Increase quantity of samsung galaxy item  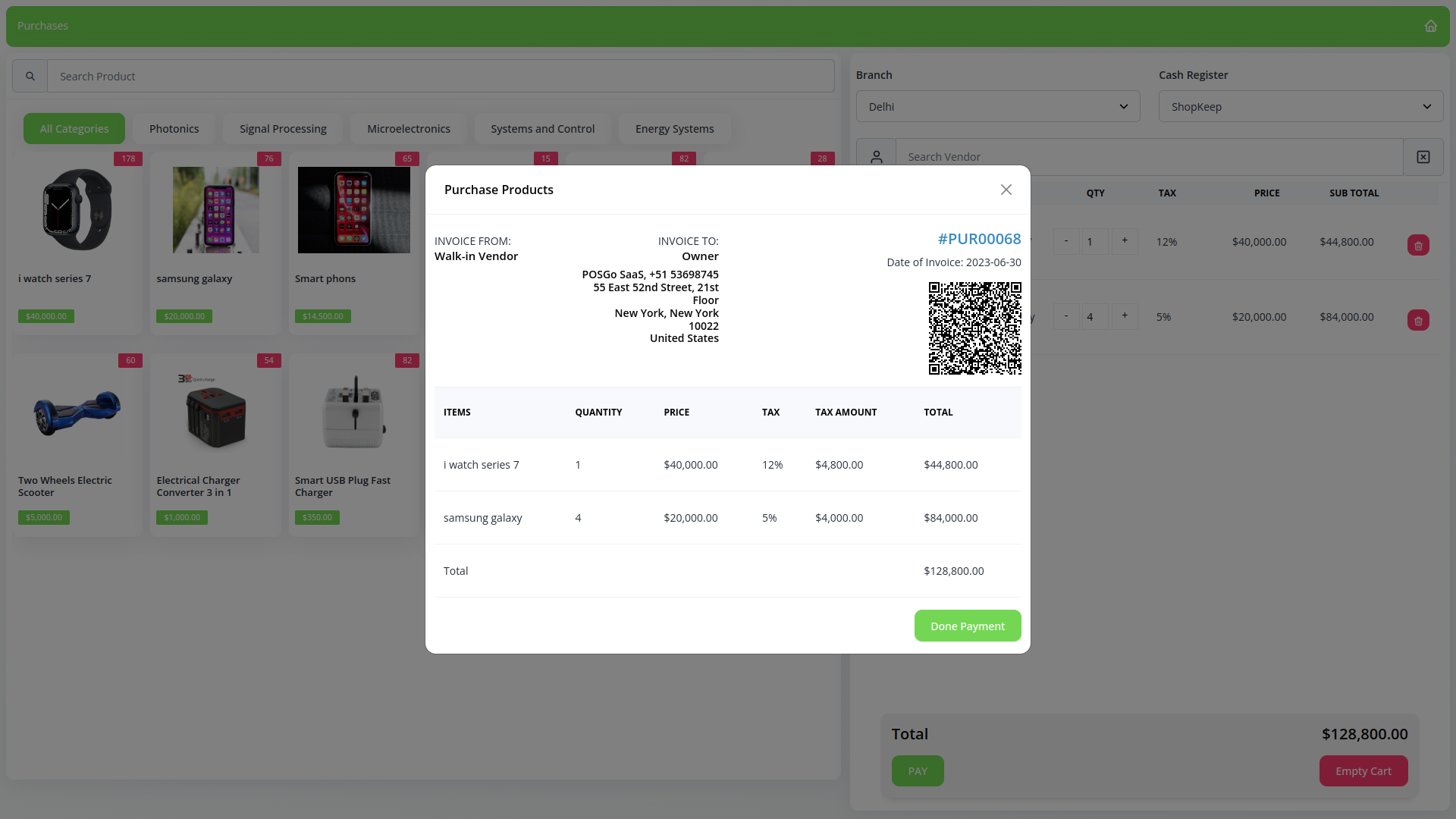(x=1125, y=316)
